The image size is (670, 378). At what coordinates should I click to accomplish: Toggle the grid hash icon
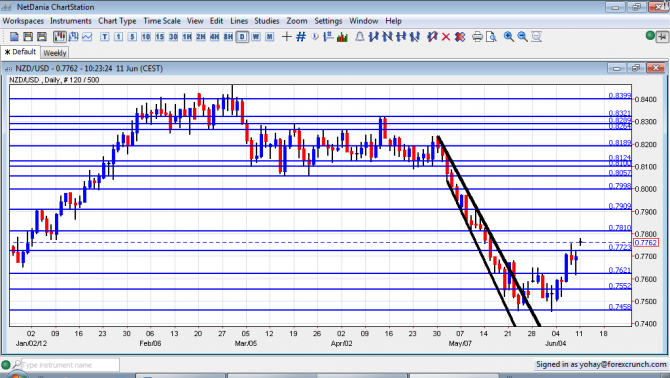(x=301, y=37)
